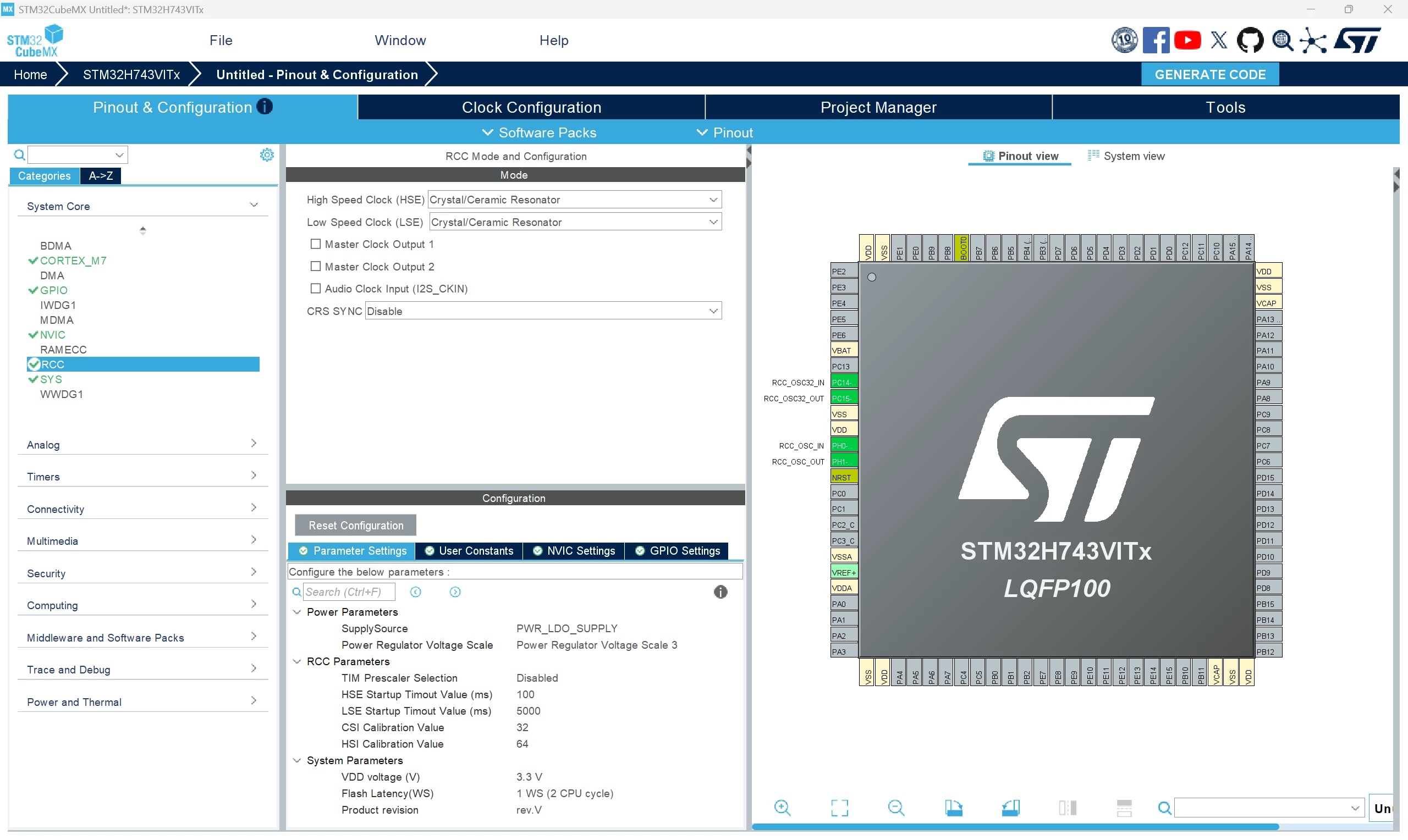Screen dimensions: 1408x840
Task: Open the CRS SYNC dropdown
Action: point(543,311)
